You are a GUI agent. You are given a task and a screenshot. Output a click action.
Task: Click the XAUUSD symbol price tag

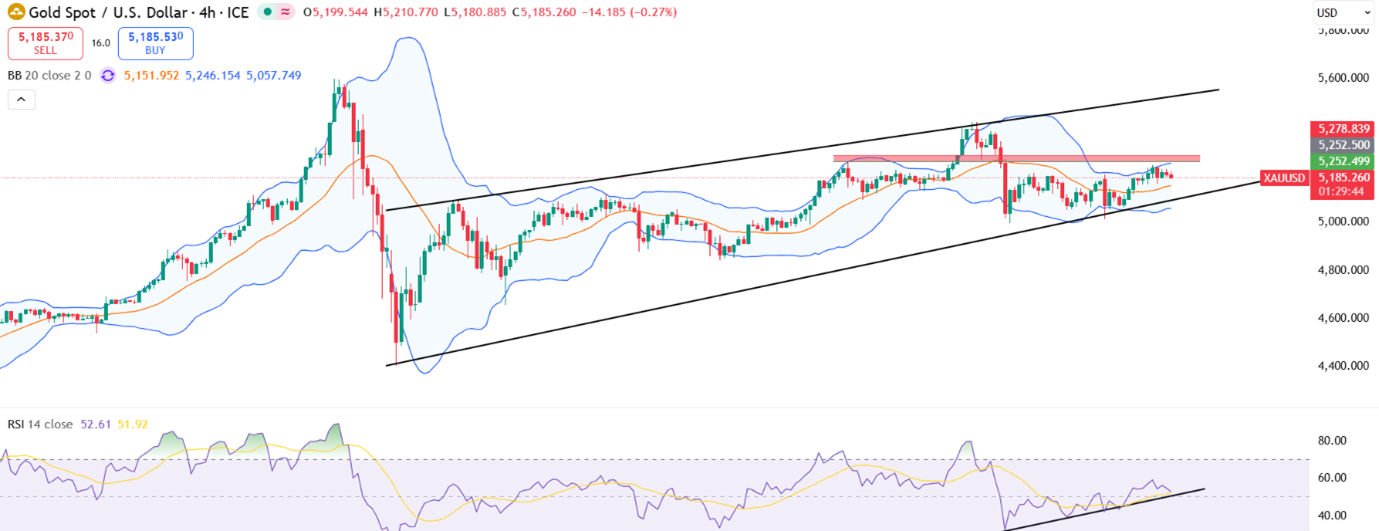click(x=1285, y=178)
